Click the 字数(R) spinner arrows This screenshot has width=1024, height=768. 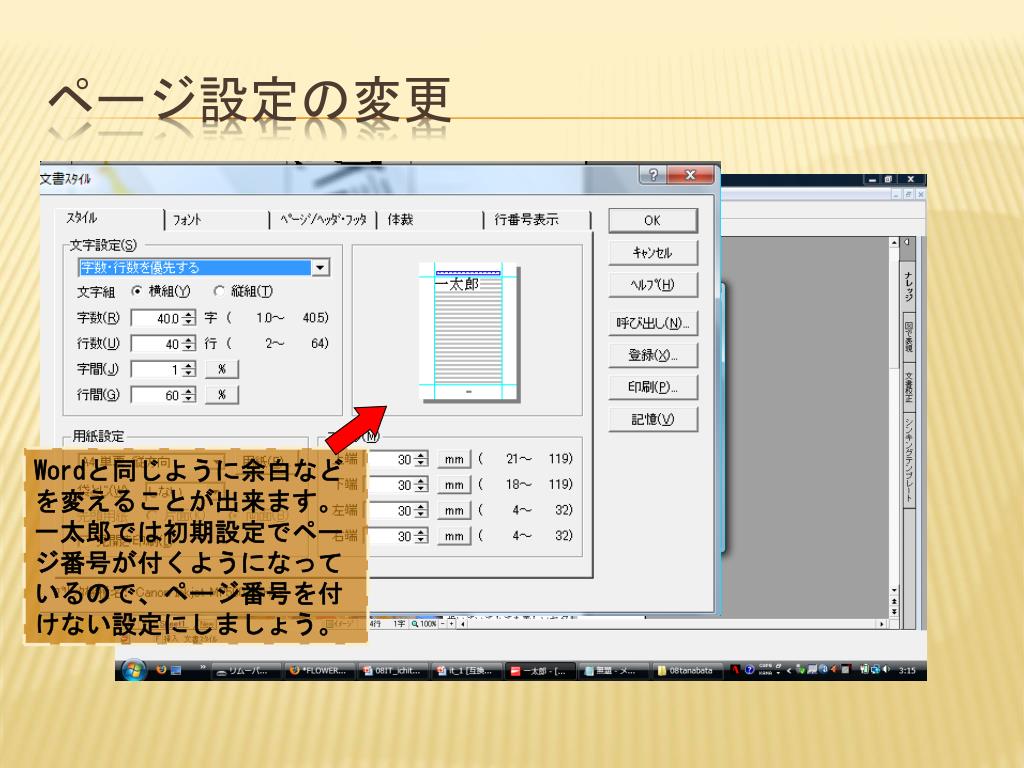tap(189, 318)
